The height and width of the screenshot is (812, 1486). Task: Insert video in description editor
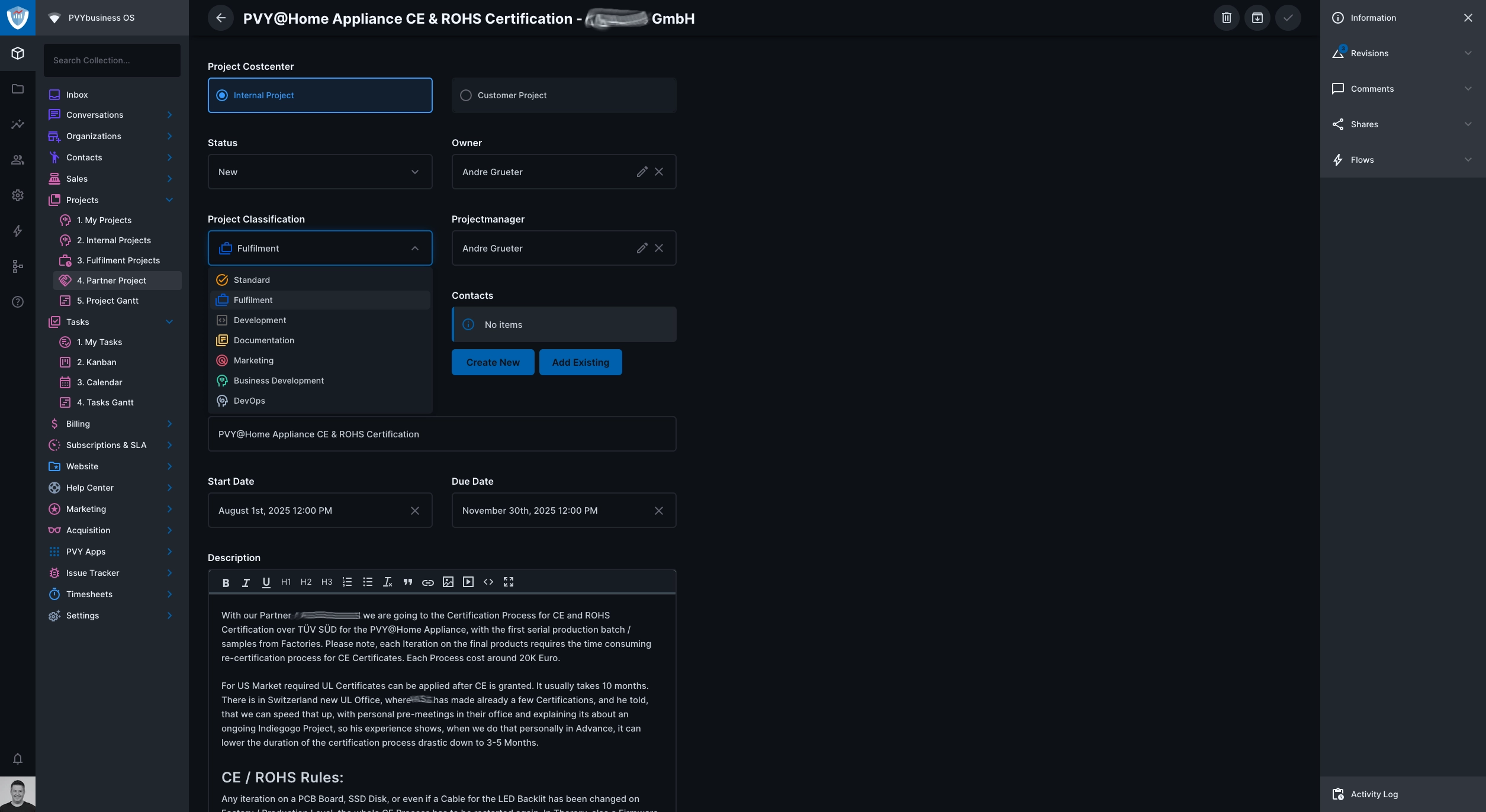point(468,582)
